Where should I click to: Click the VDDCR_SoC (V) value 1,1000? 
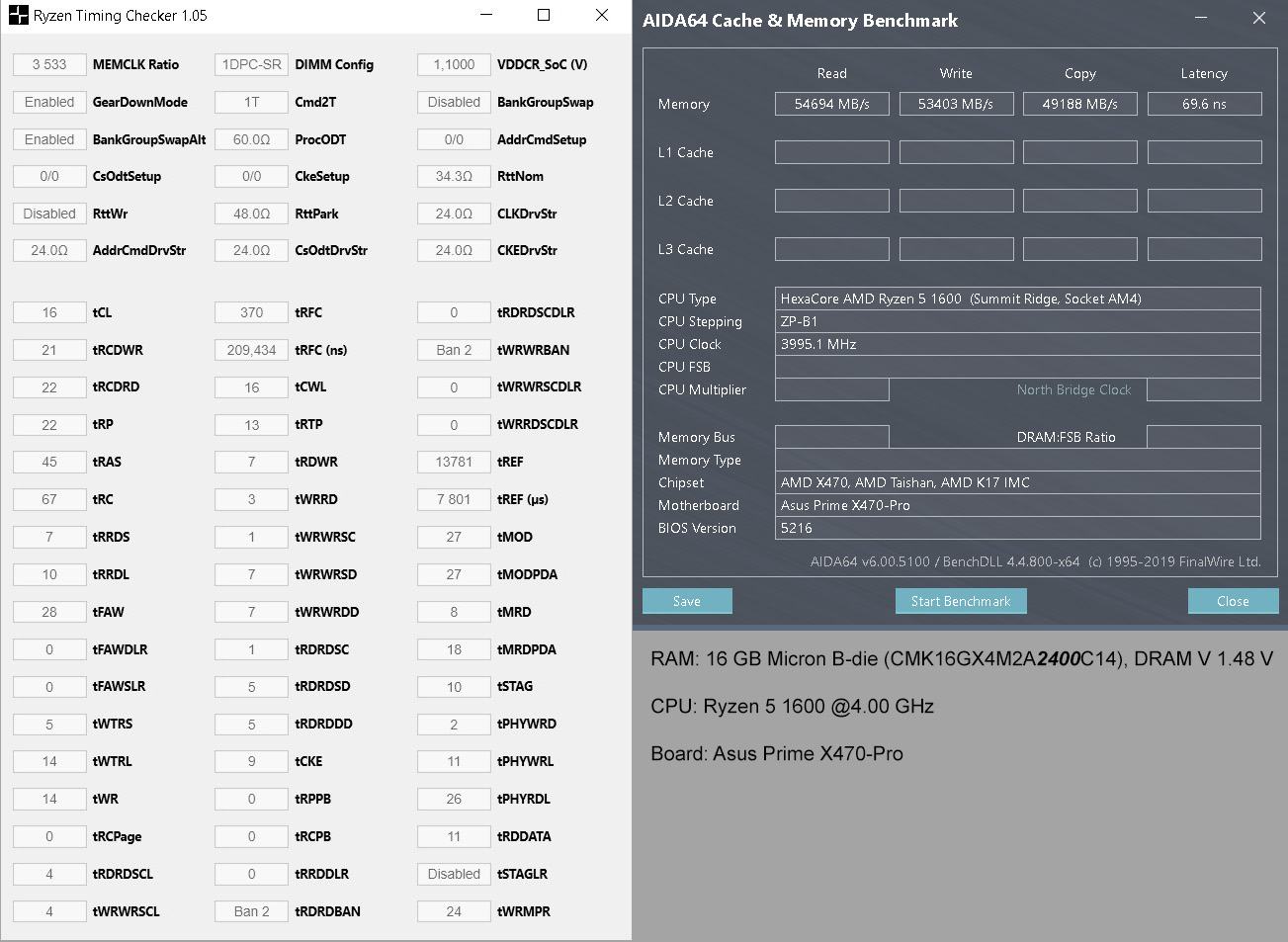point(454,64)
